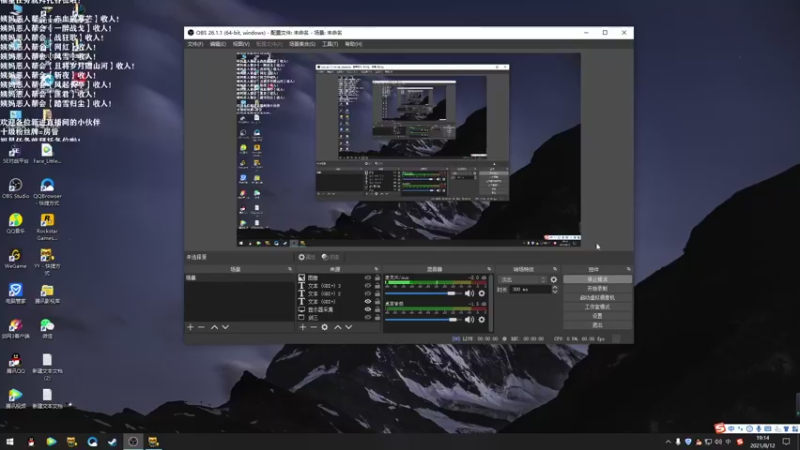Click the transition duration input field
The width and height of the screenshot is (800, 450).
[x=530, y=289]
